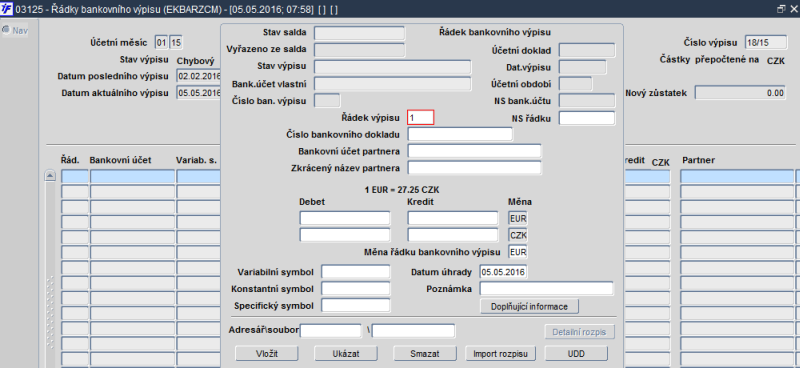Viewport: 800px width, 368px height.
Task: Click the Specifický symbol field
Action: (x=355, y=305)
